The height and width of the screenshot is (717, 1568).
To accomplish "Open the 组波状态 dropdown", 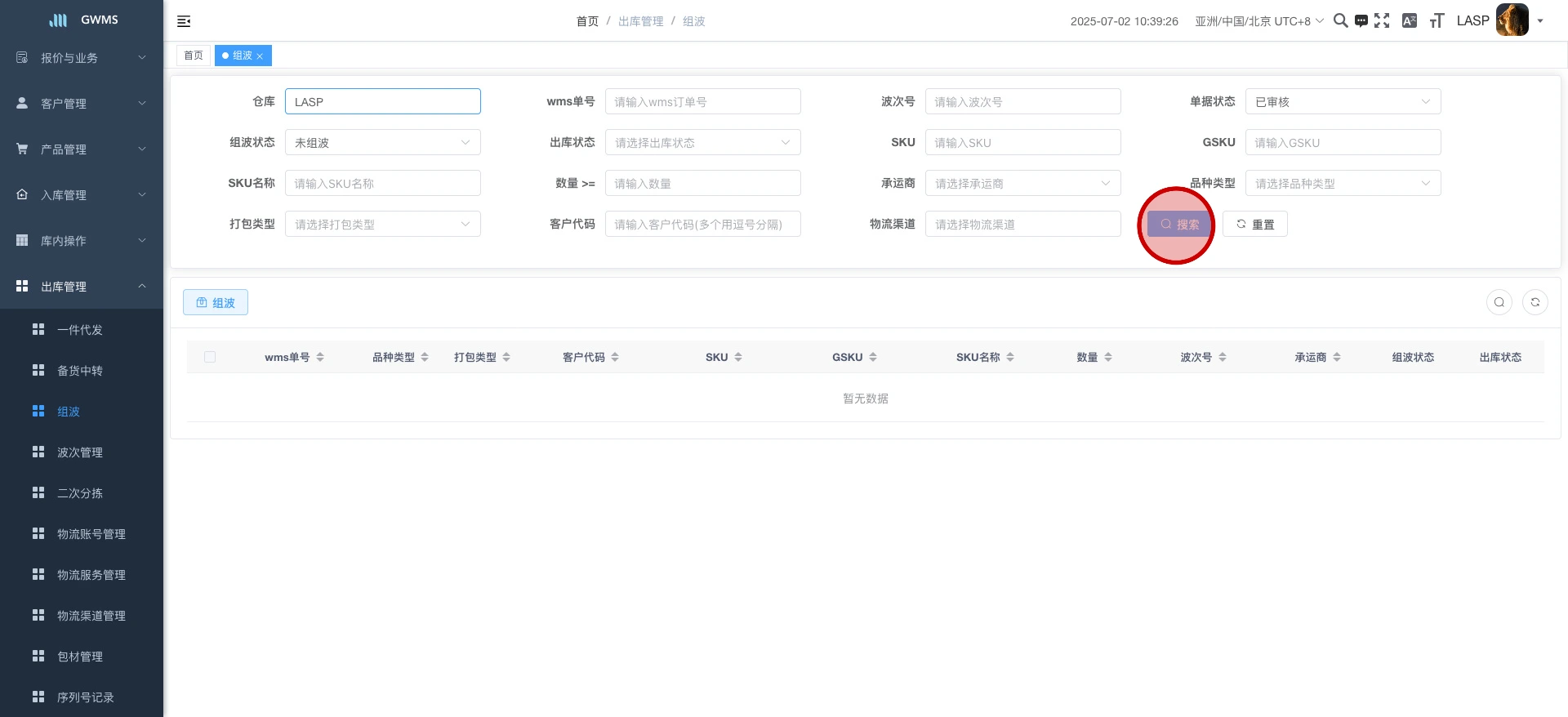I will (x=382, y=142).
